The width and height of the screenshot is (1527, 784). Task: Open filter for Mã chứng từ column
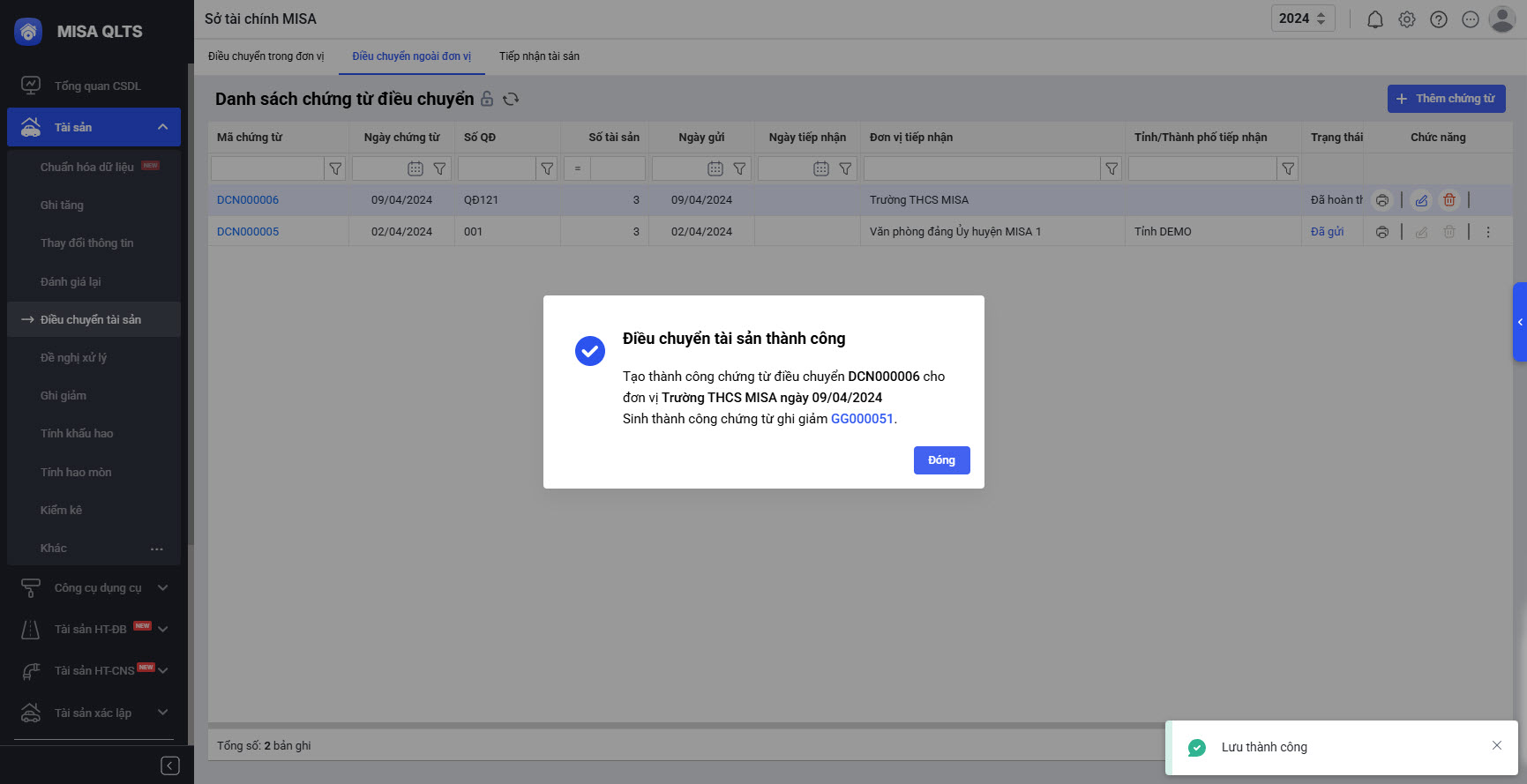(335, 168)
